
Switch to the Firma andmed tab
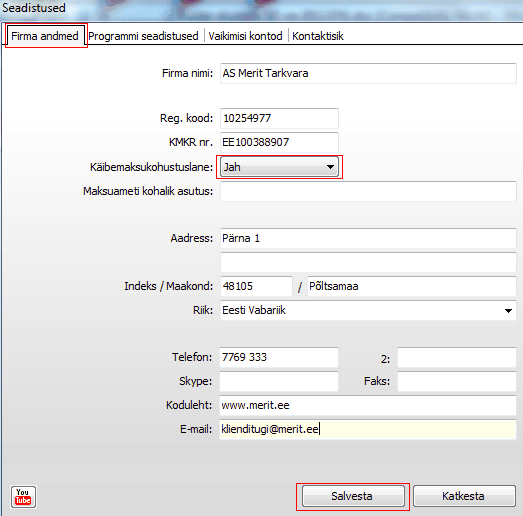[45, 36]
